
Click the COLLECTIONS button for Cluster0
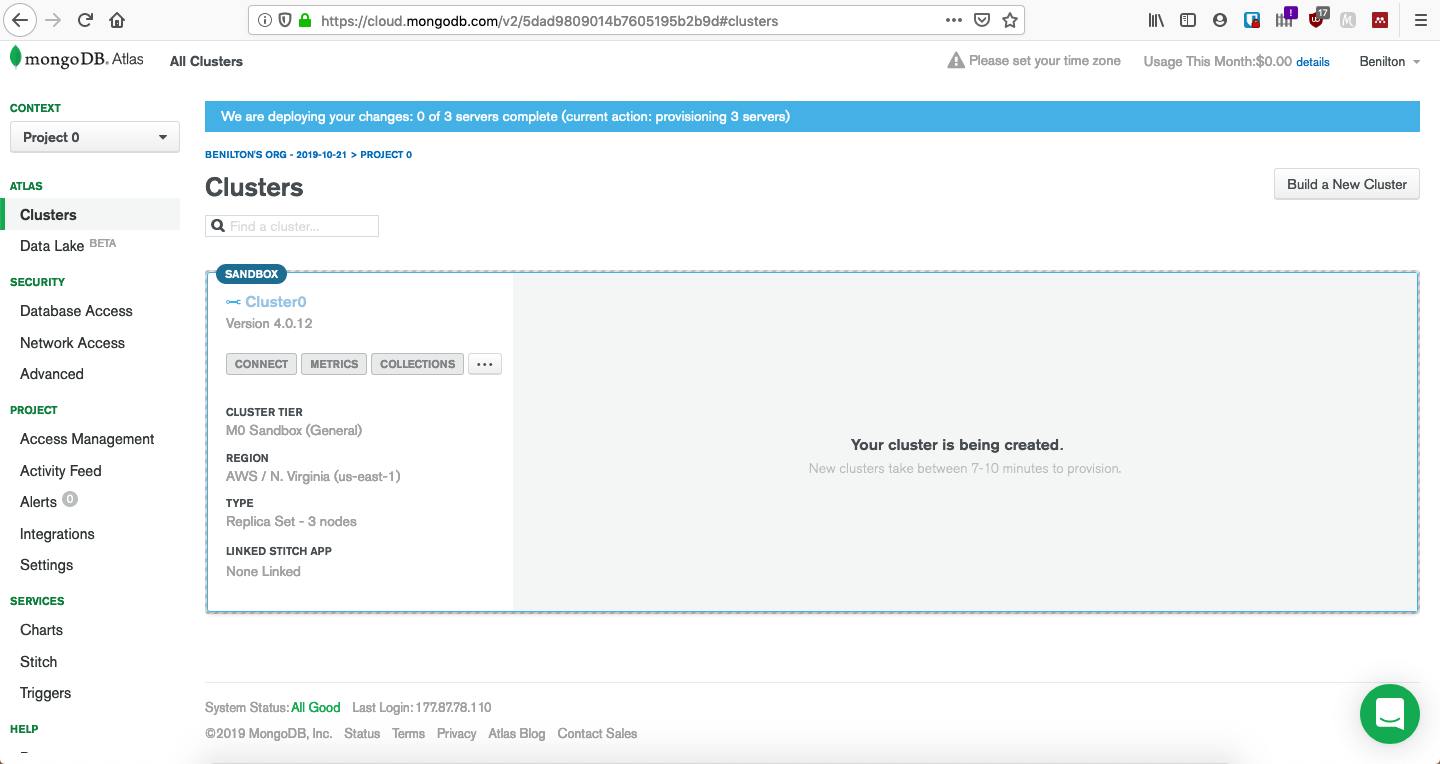417,364
